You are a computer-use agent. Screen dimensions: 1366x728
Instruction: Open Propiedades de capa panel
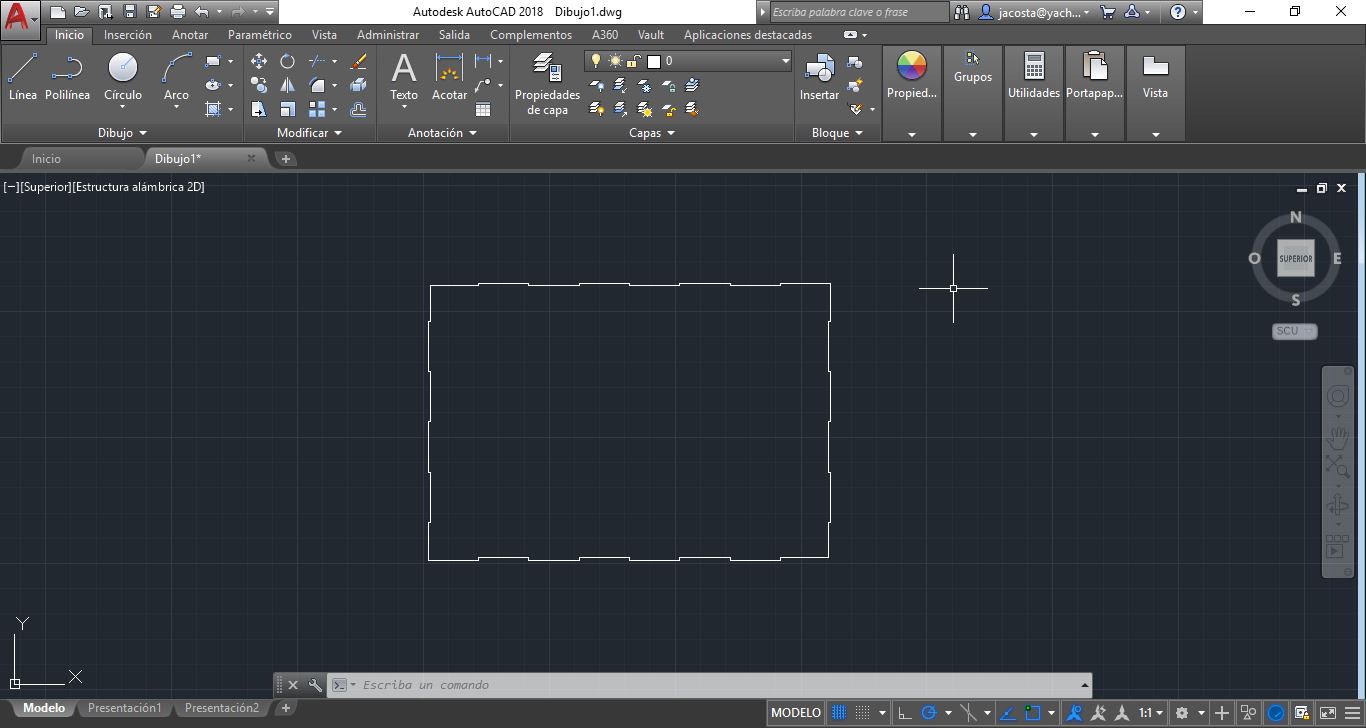pyautogui.click(x=547, y=84)
